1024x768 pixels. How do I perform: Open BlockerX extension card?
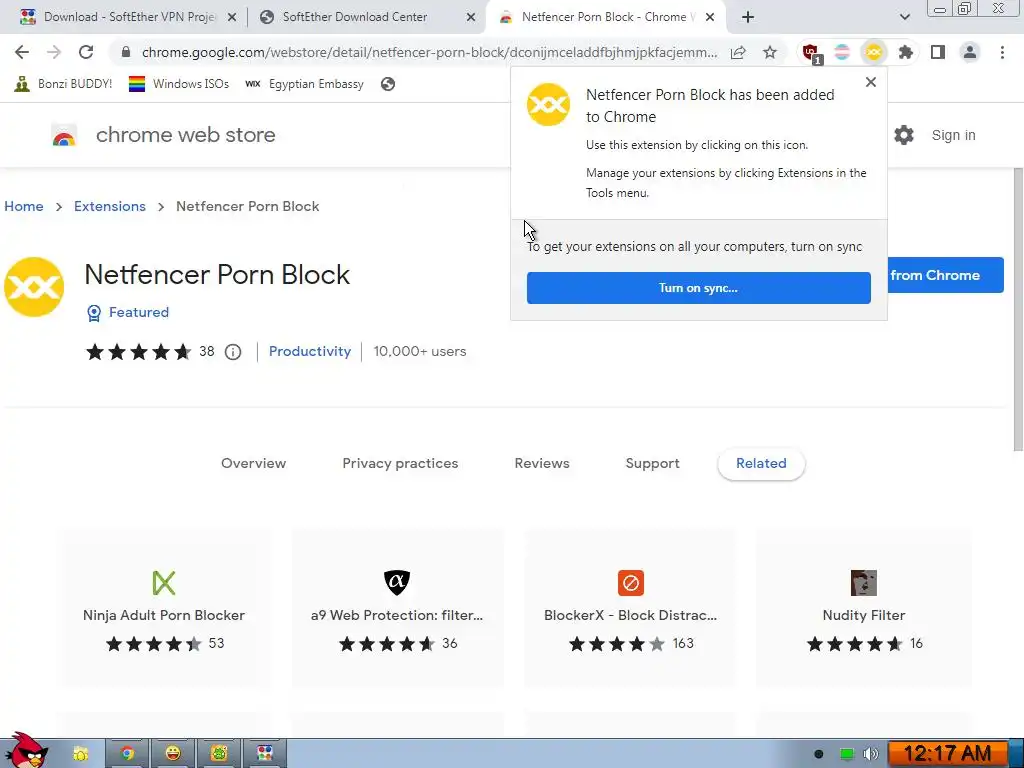tap(630, 609)
